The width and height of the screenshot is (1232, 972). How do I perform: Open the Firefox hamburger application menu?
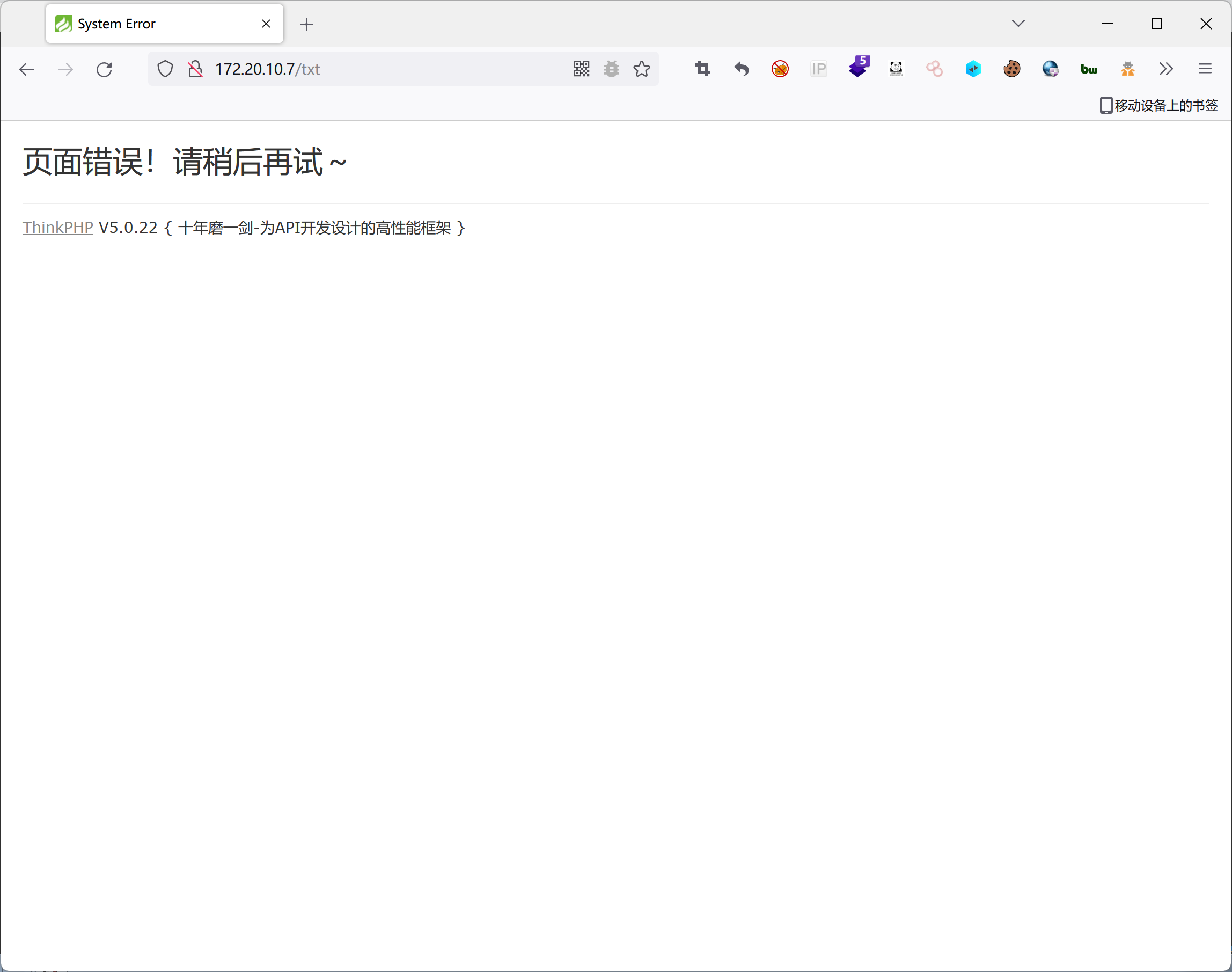1205,69
